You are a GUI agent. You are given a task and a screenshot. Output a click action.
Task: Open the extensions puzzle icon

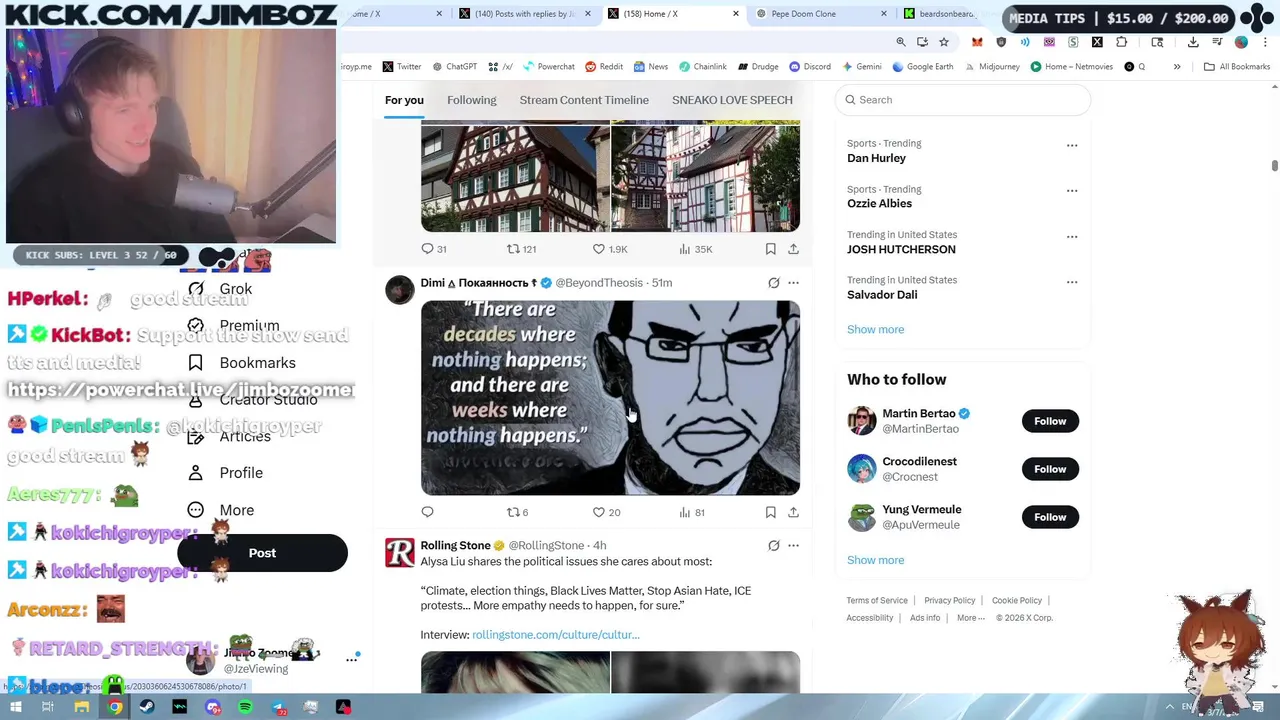tap(1121, 42)
